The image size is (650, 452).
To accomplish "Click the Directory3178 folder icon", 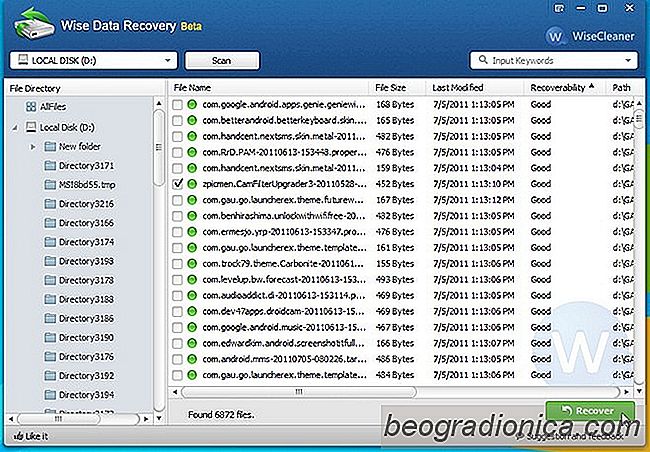I will 50,280.
